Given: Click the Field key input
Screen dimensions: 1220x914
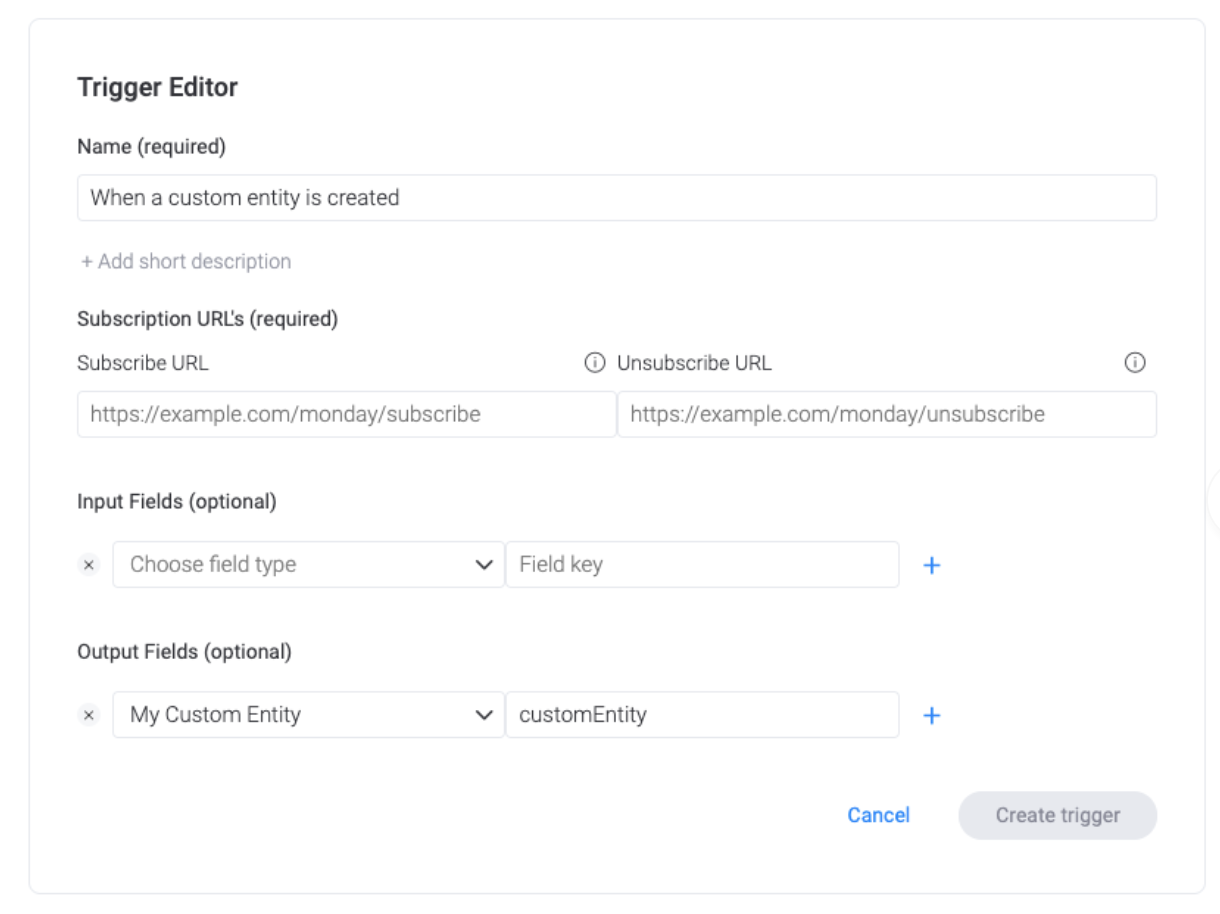Looking at the screenshot, I should coord(702,565).
